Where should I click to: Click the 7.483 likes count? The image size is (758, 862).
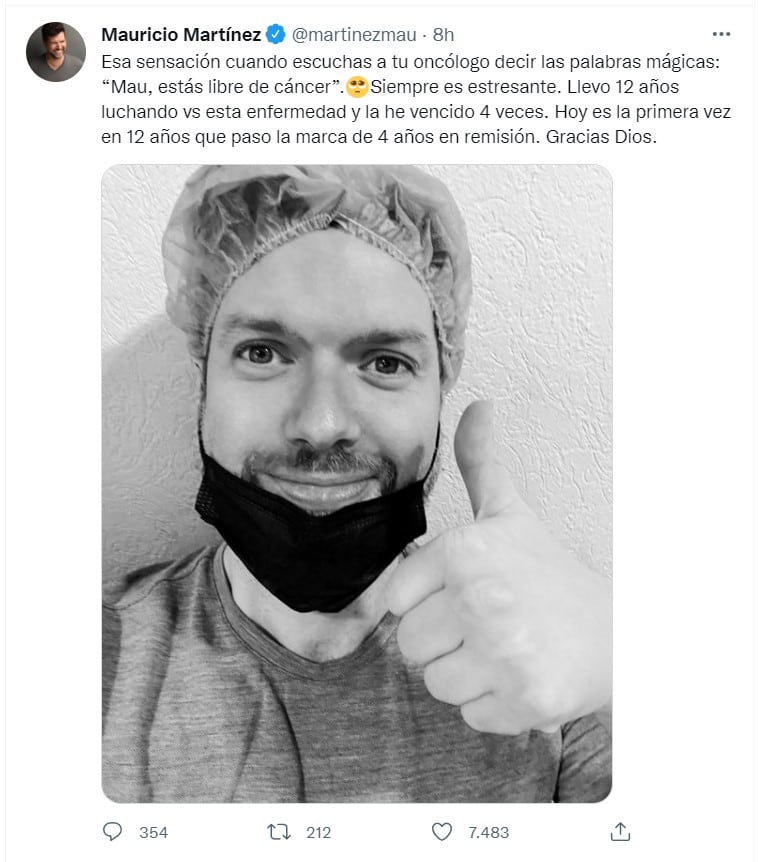coord(489,832)
